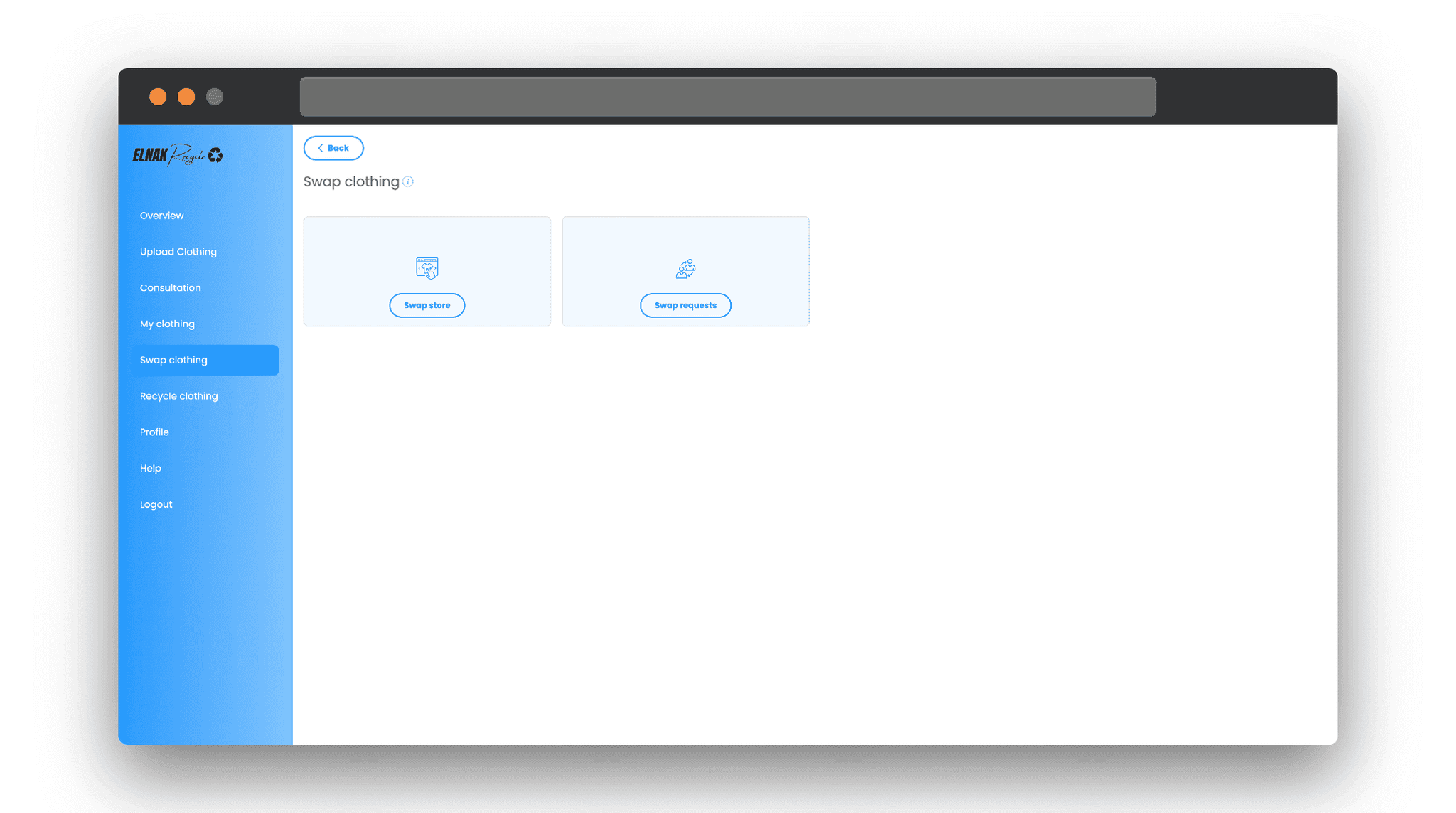Navigate to Profile section
Image resolution: width=1456 pixels, height=813 pixels.
coord(154,432)
